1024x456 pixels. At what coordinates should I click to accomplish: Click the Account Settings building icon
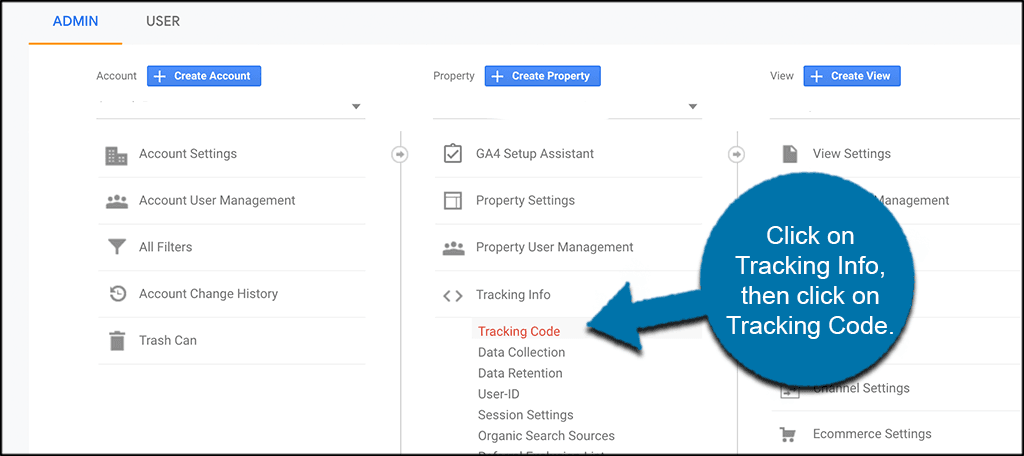tap(117, 155)
